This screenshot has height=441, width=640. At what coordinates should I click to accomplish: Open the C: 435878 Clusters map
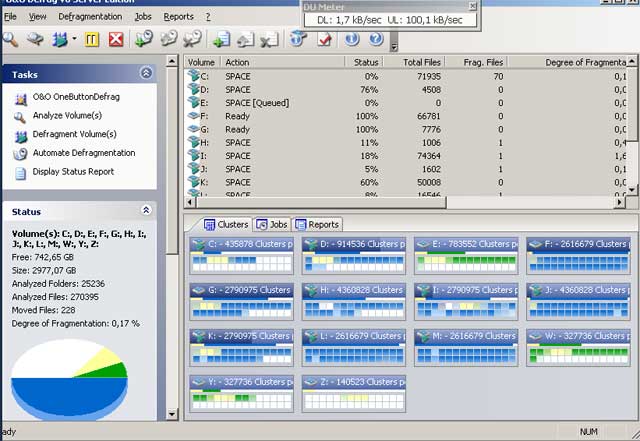click(242, 256)
